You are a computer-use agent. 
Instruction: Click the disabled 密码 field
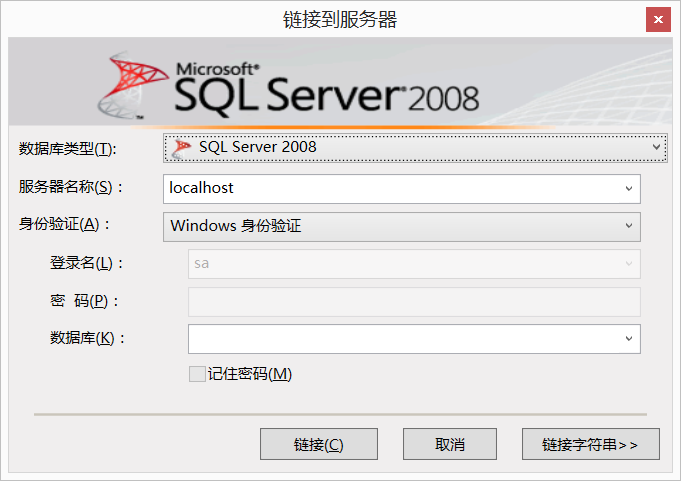click(x=414, y=302)
